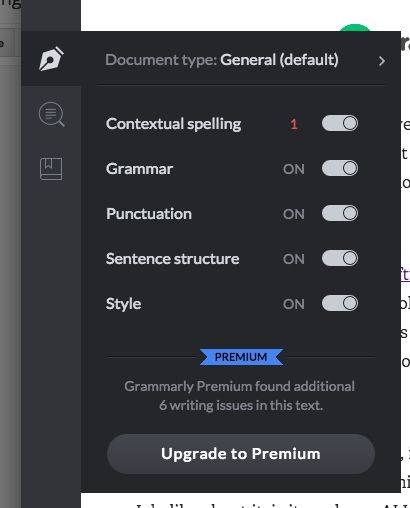
Task: Open the plagiarism search icon in sidebar
Action: point(51,114)
